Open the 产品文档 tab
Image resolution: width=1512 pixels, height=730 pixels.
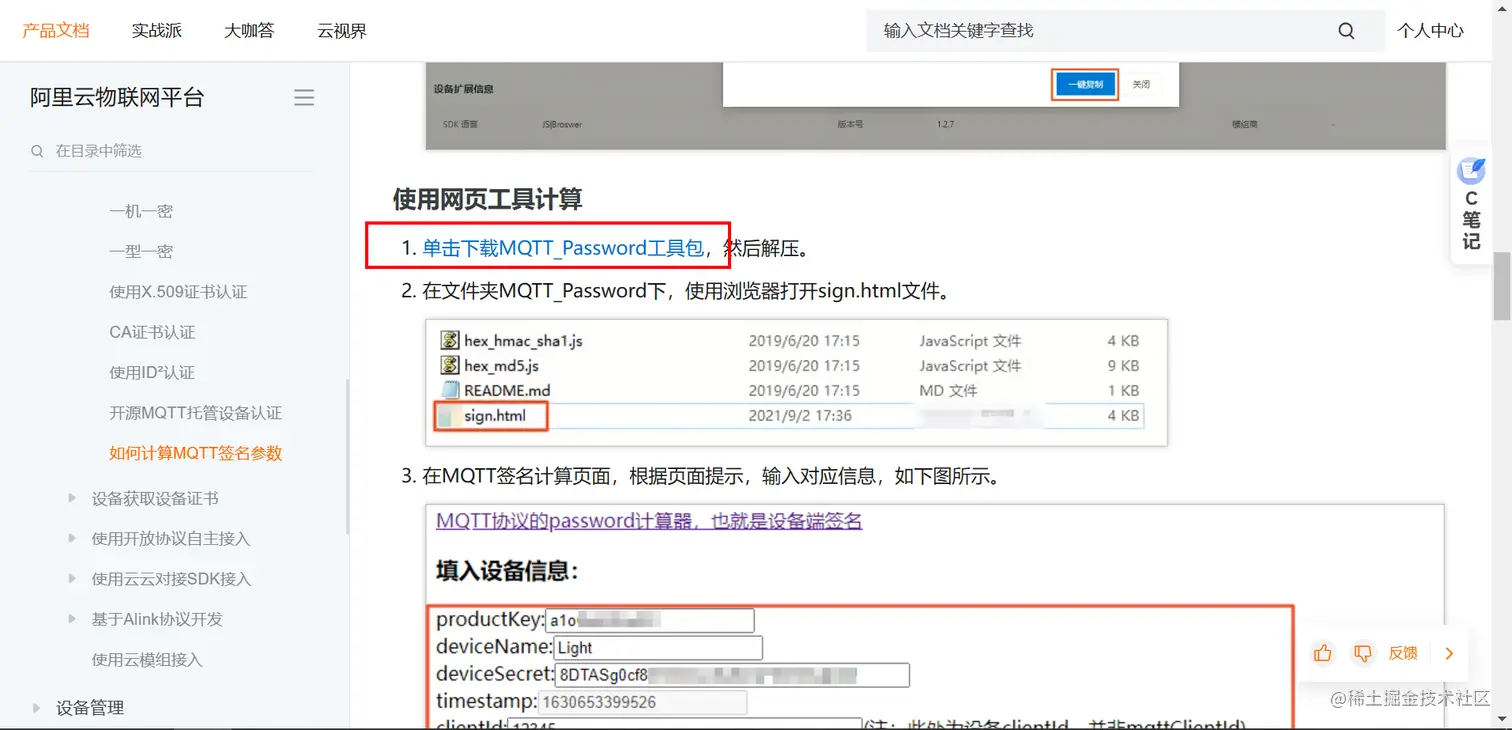[56, 30]
